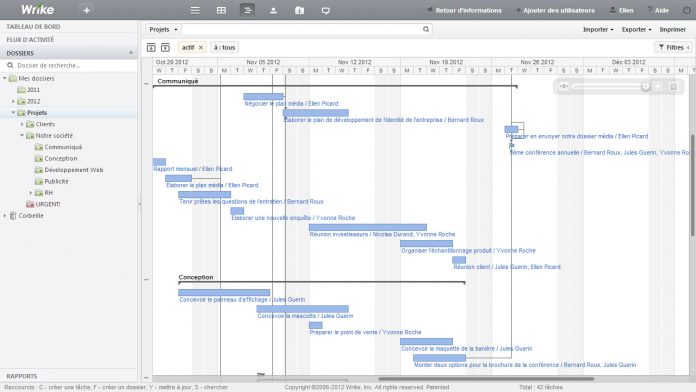The image size is (696, 392).
Task: Switch to the table view icon
Action: click(221, 10)
